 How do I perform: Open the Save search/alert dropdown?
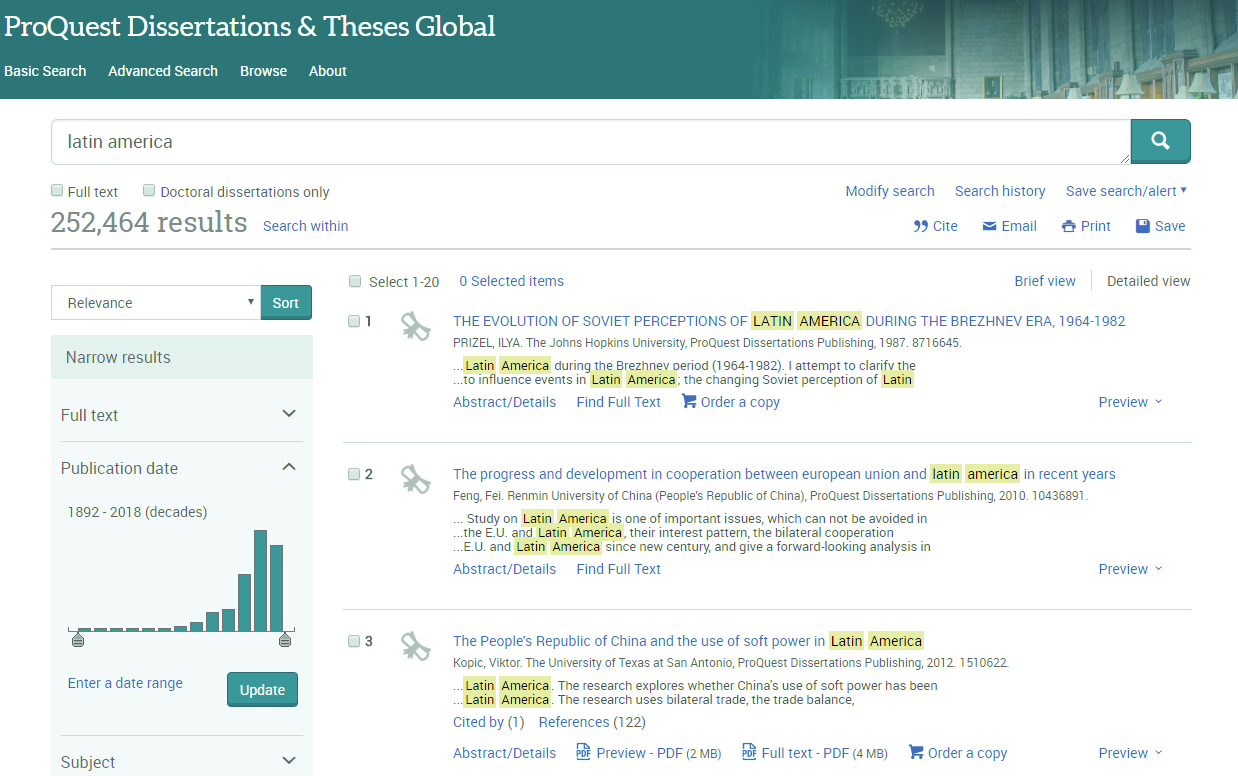pyautogui.click(x=1127, y=191)
